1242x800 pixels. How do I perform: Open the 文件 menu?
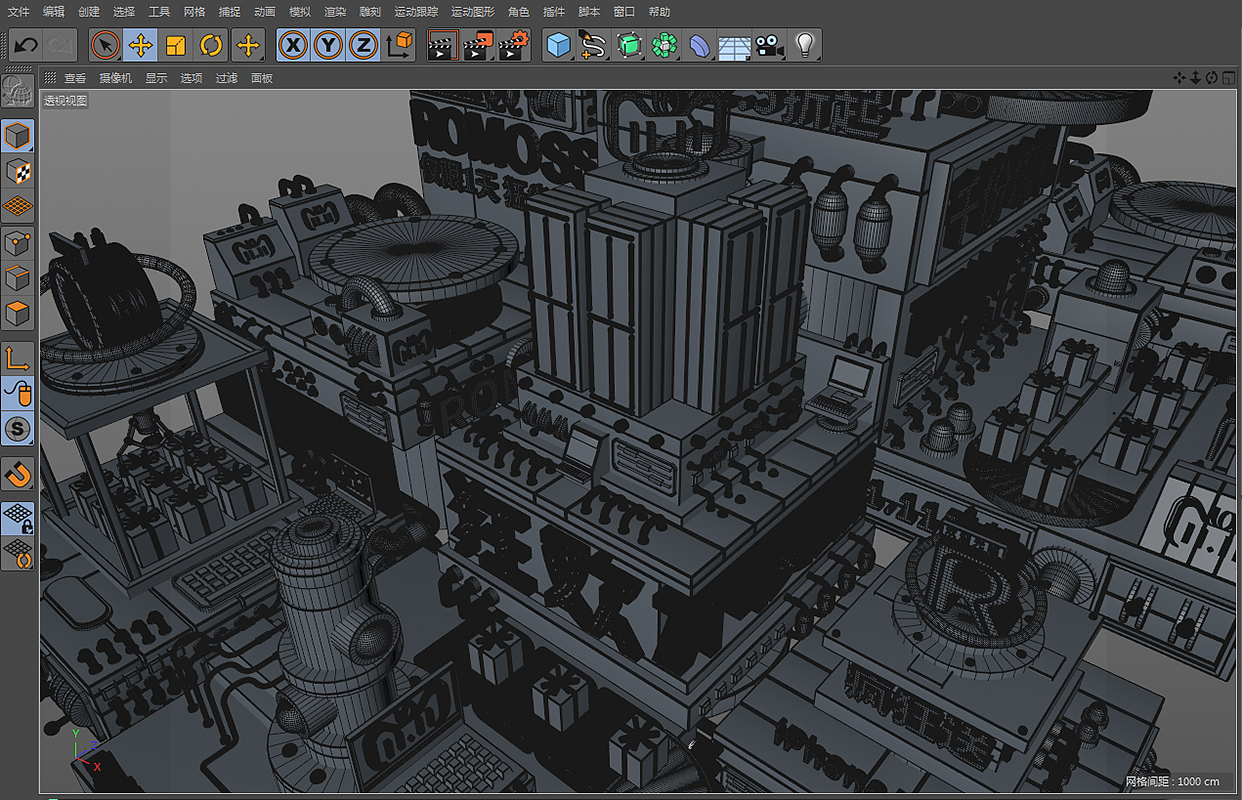coord(18,12)
